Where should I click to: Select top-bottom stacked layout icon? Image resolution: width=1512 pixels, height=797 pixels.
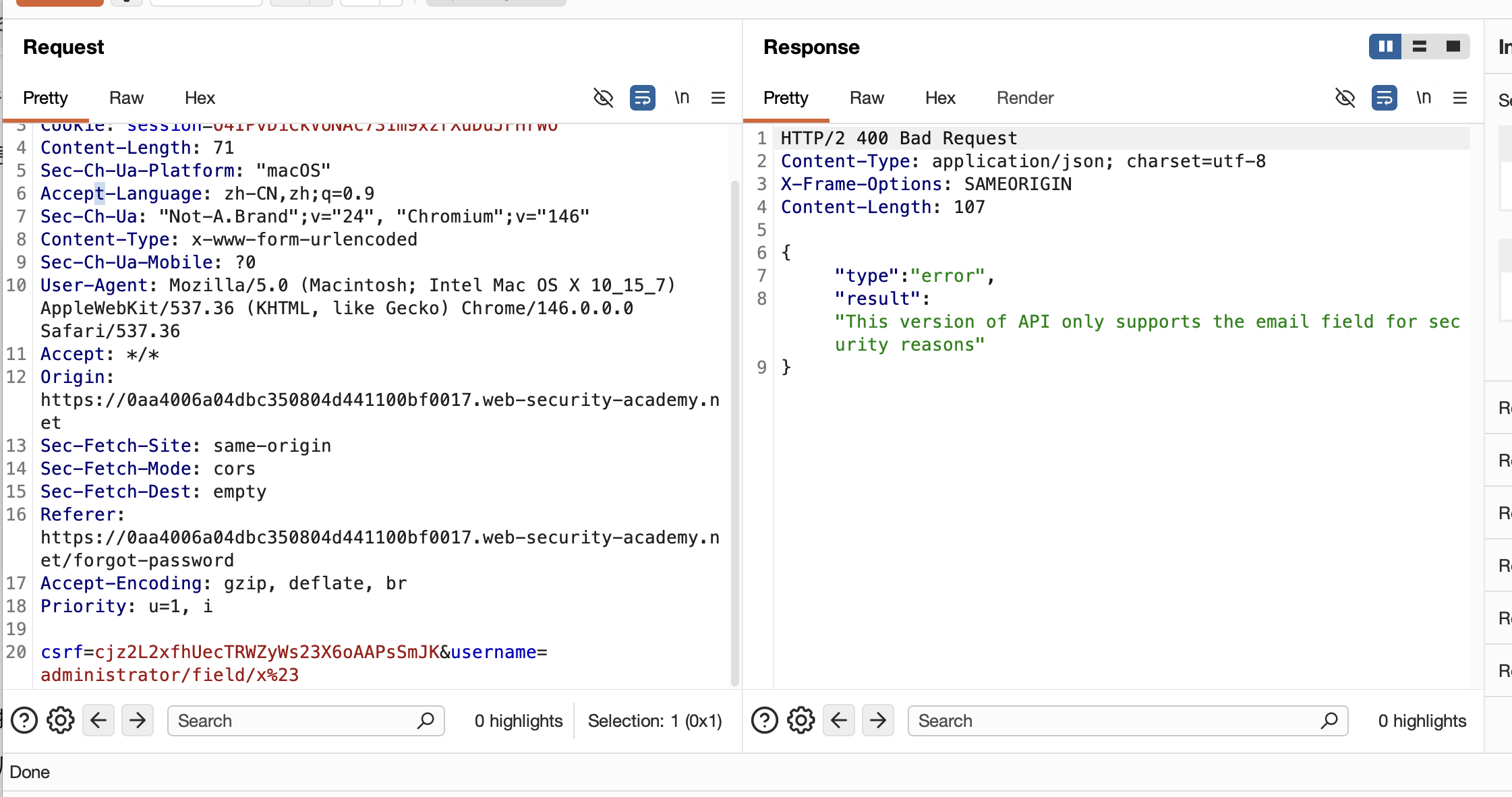pyautogui.click(x=1420, y=47)
